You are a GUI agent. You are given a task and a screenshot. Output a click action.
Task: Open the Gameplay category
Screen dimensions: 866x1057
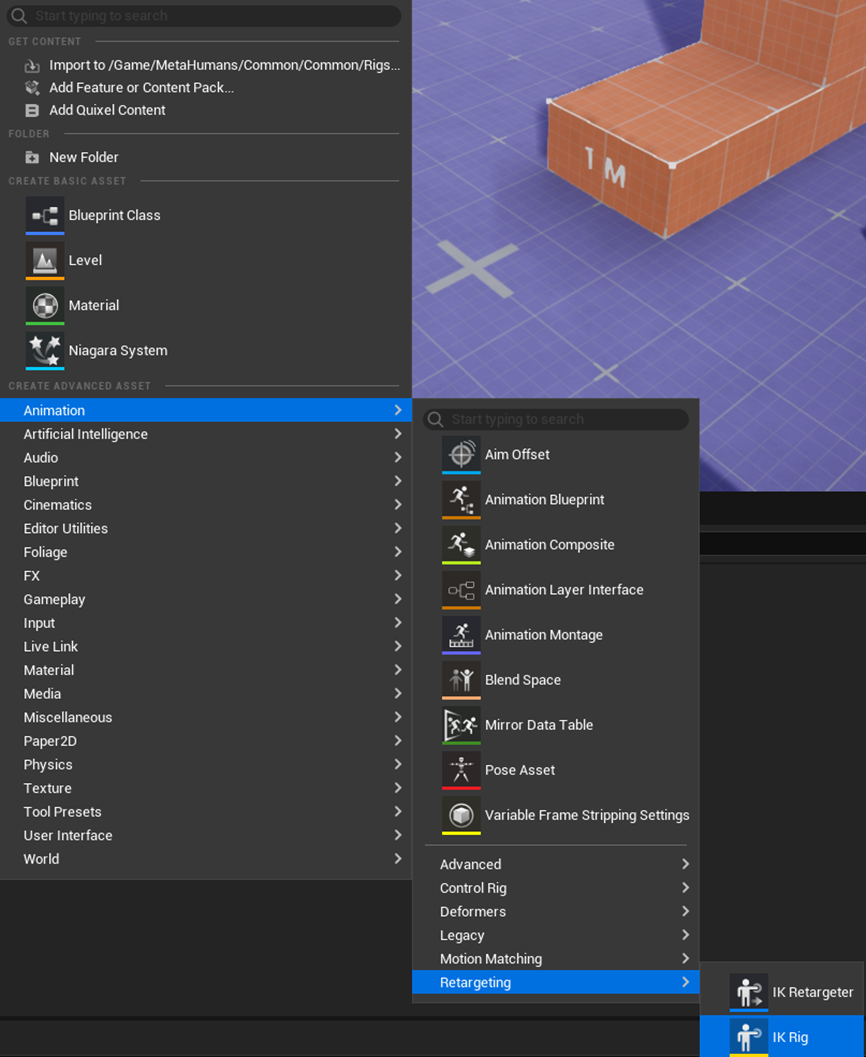click(x=206, y=599)
